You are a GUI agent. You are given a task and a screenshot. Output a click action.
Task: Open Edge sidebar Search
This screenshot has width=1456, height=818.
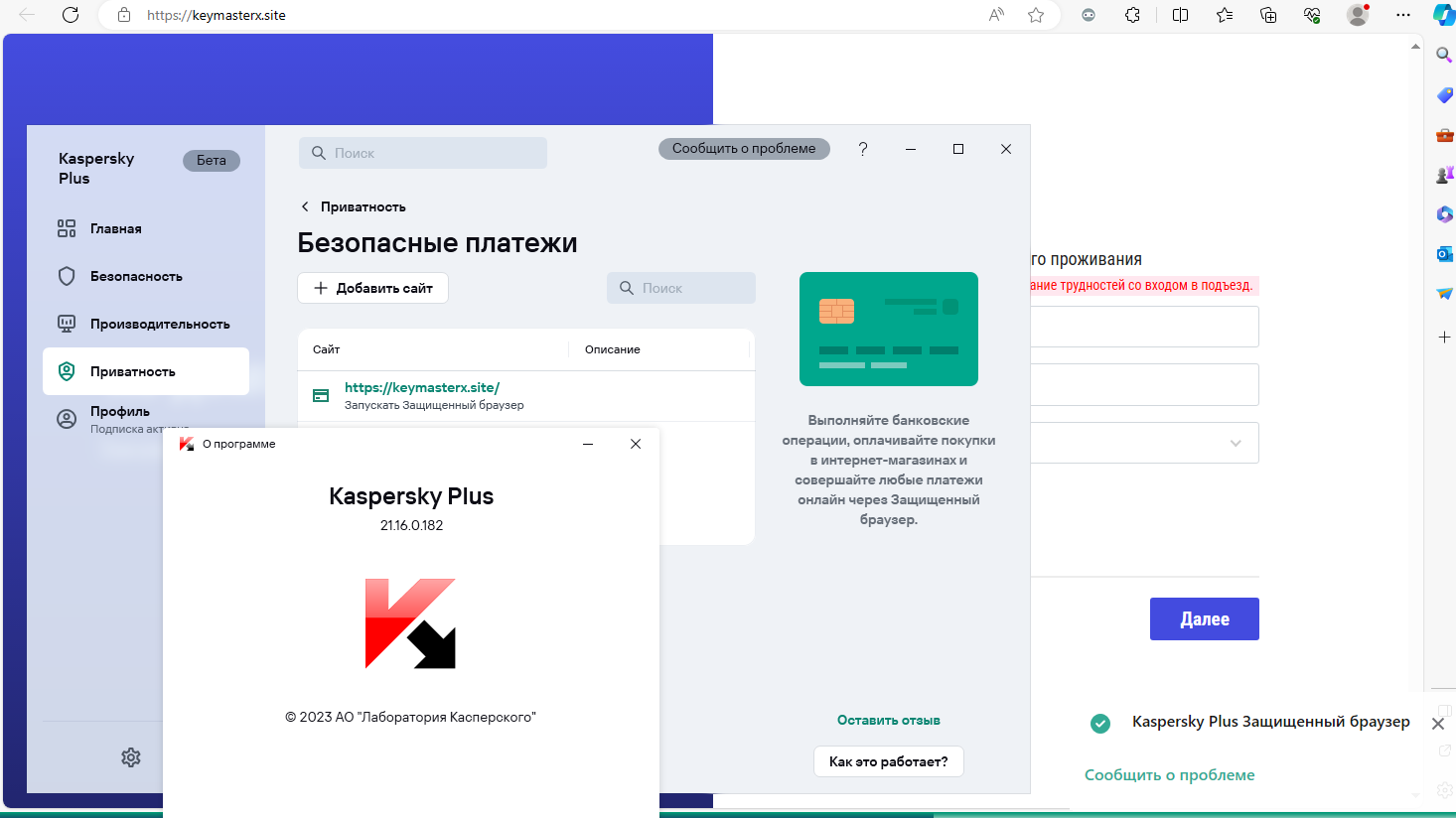(x=1444, y=55)
